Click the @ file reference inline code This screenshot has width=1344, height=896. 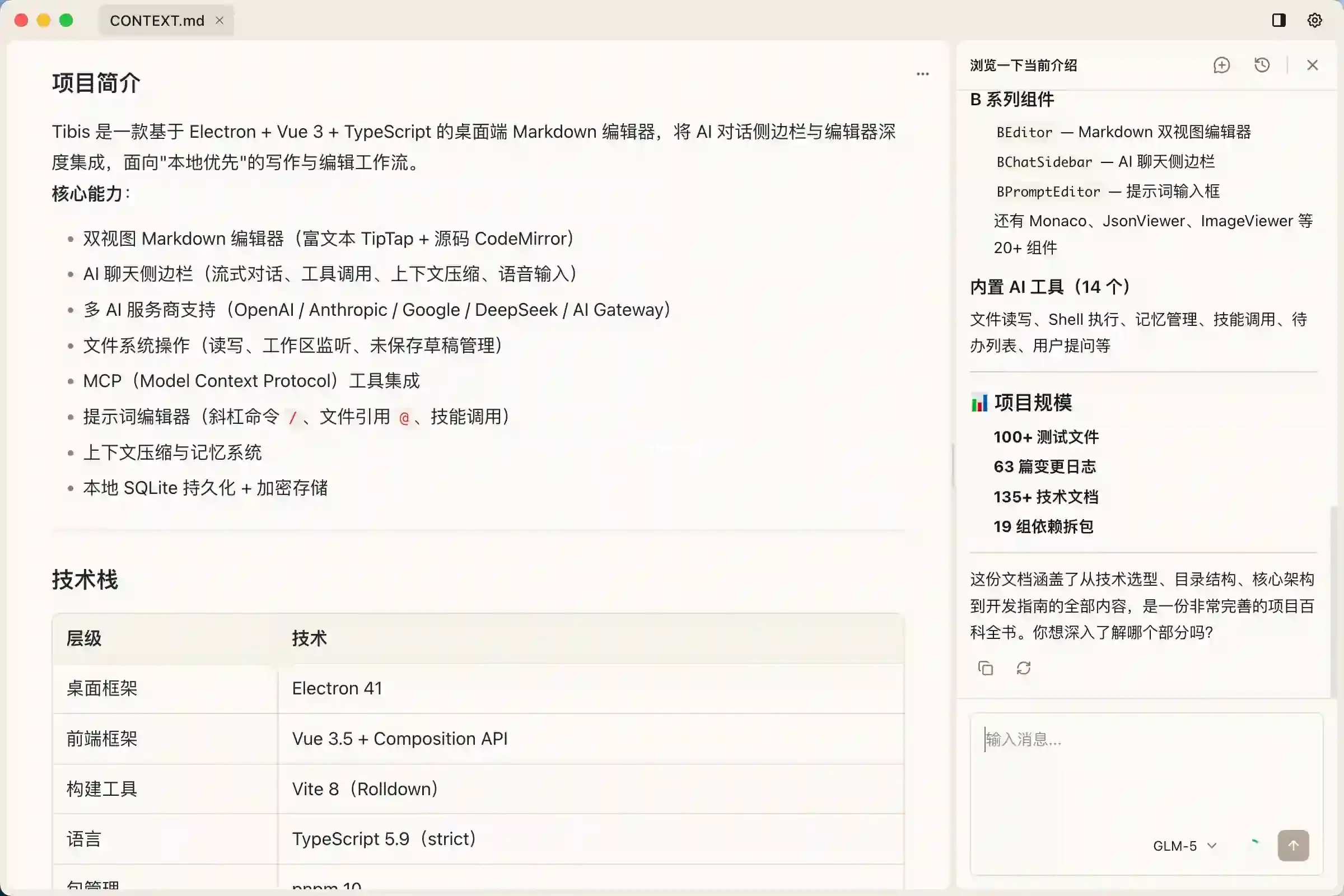click(404, 418)
